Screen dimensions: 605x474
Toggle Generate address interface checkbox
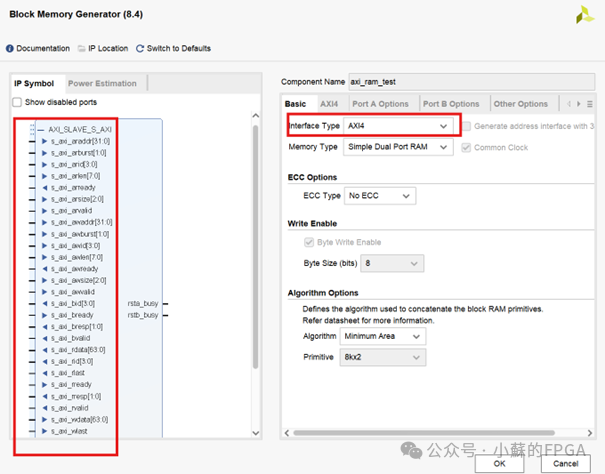point(466,126)
